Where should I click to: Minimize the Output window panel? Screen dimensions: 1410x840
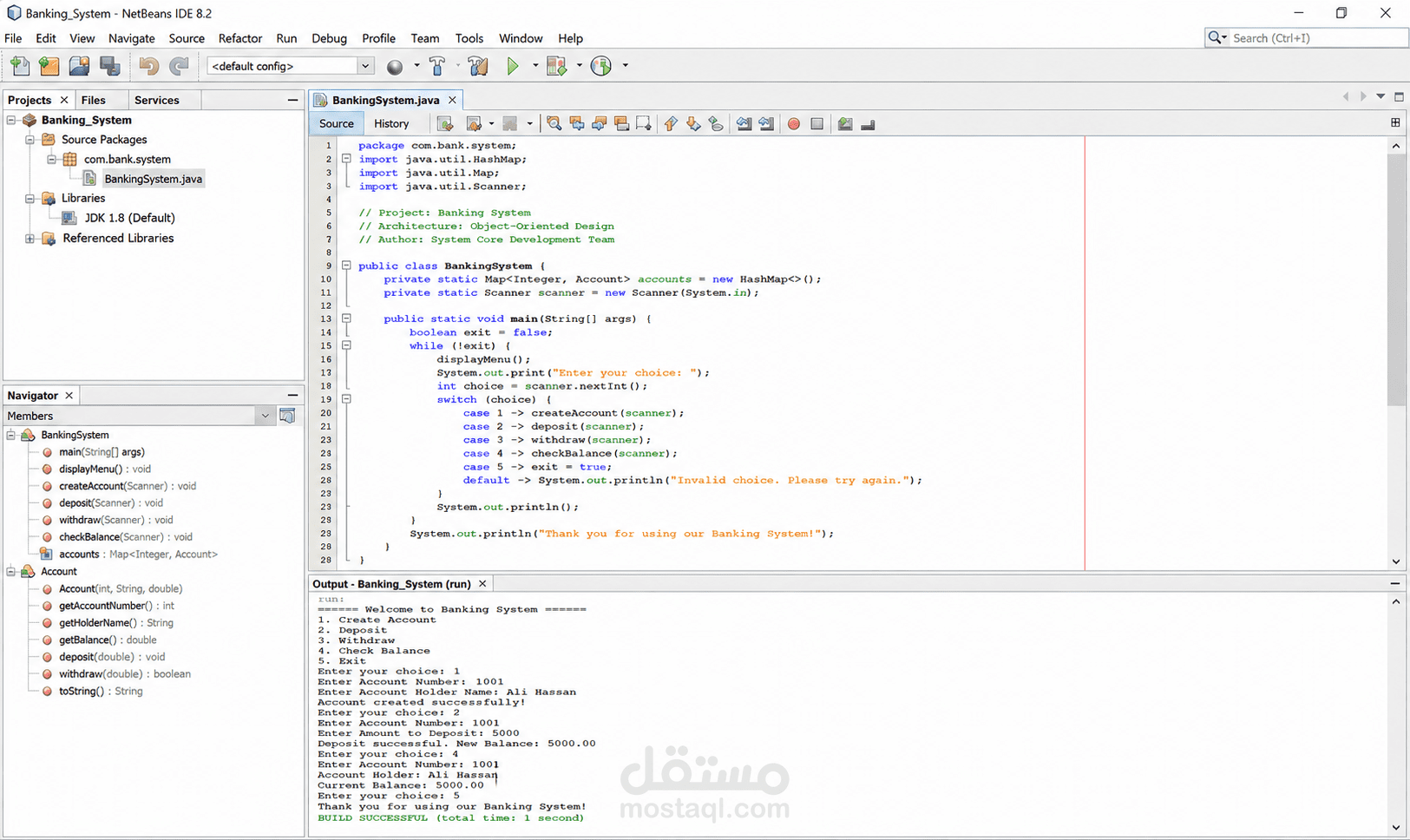coord(1395,584)
